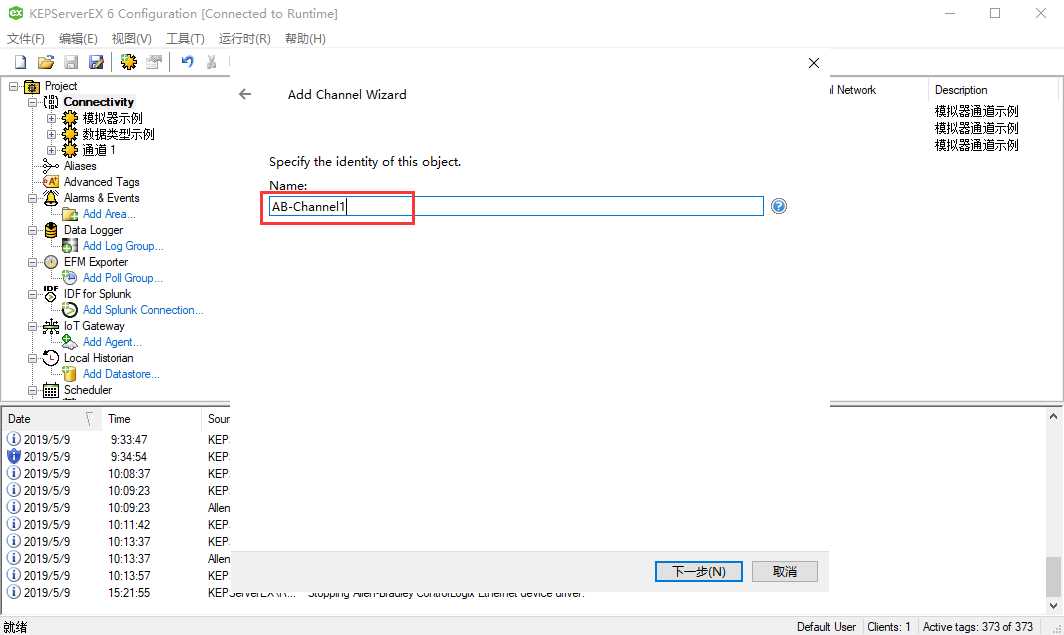Click the gear icon beside 通道 1

[70, 150]
